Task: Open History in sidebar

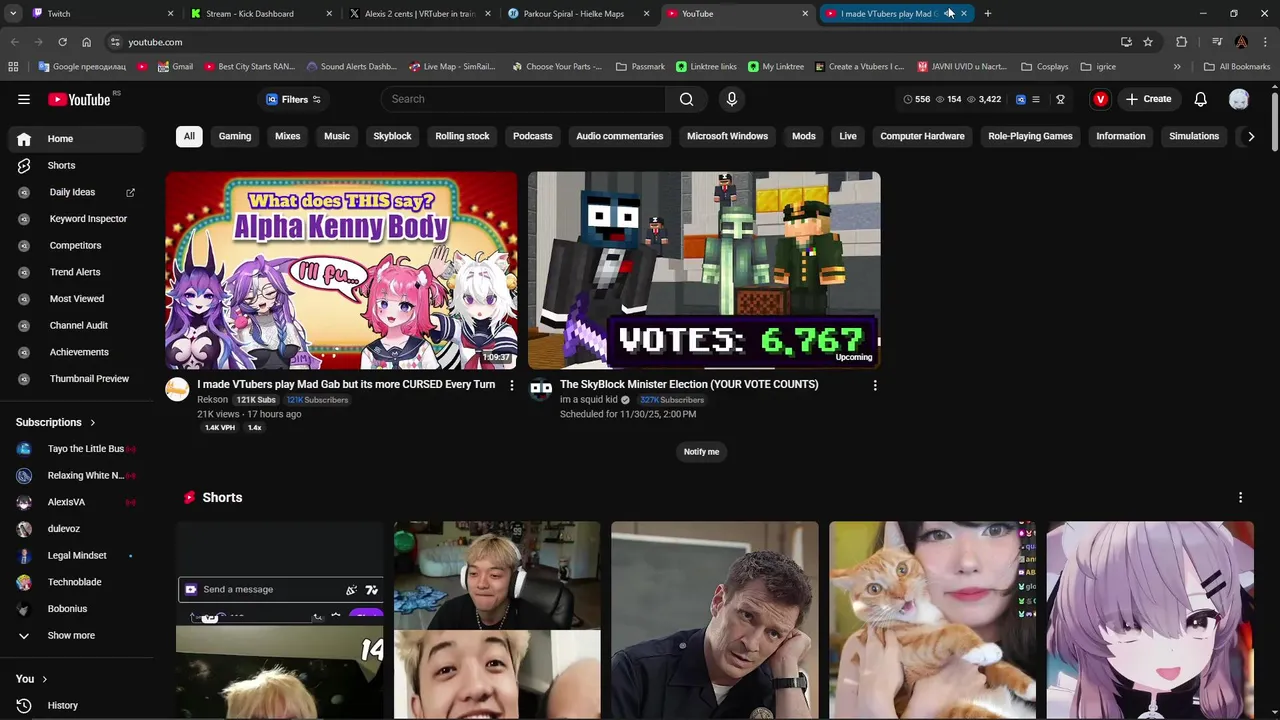Action: tap(78, 705)
